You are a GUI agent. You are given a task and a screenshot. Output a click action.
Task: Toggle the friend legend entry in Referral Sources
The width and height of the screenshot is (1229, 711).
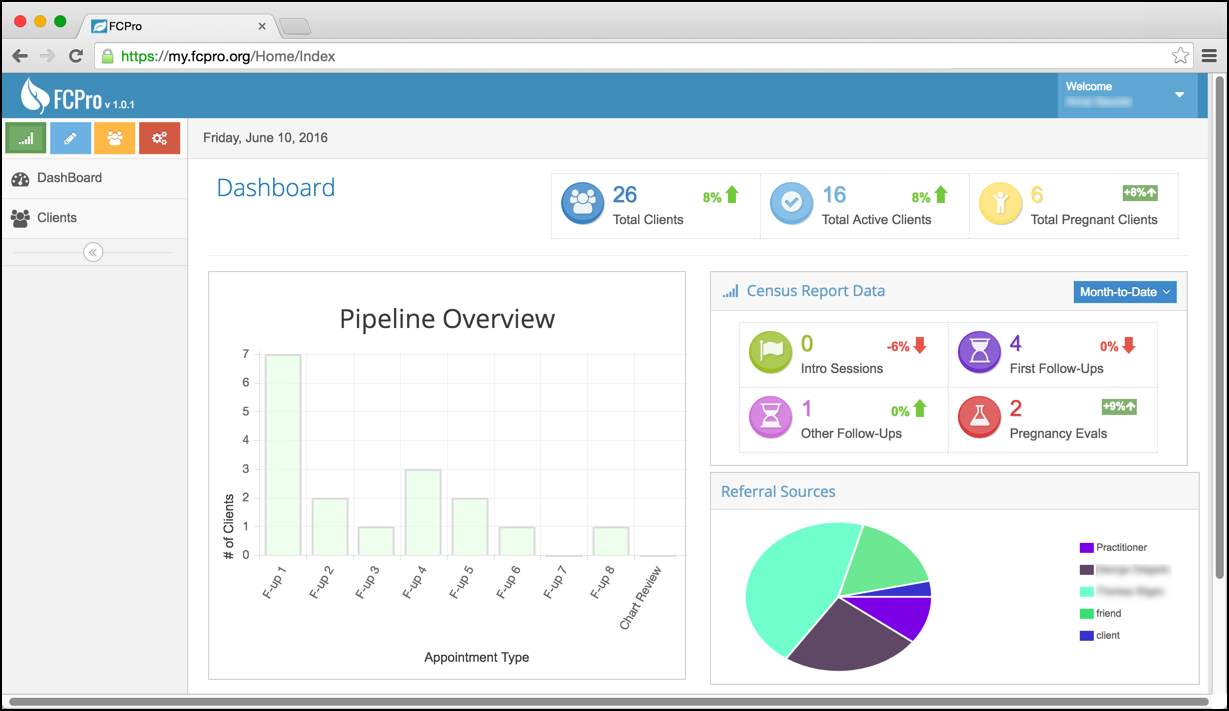tap(1108, 614)
